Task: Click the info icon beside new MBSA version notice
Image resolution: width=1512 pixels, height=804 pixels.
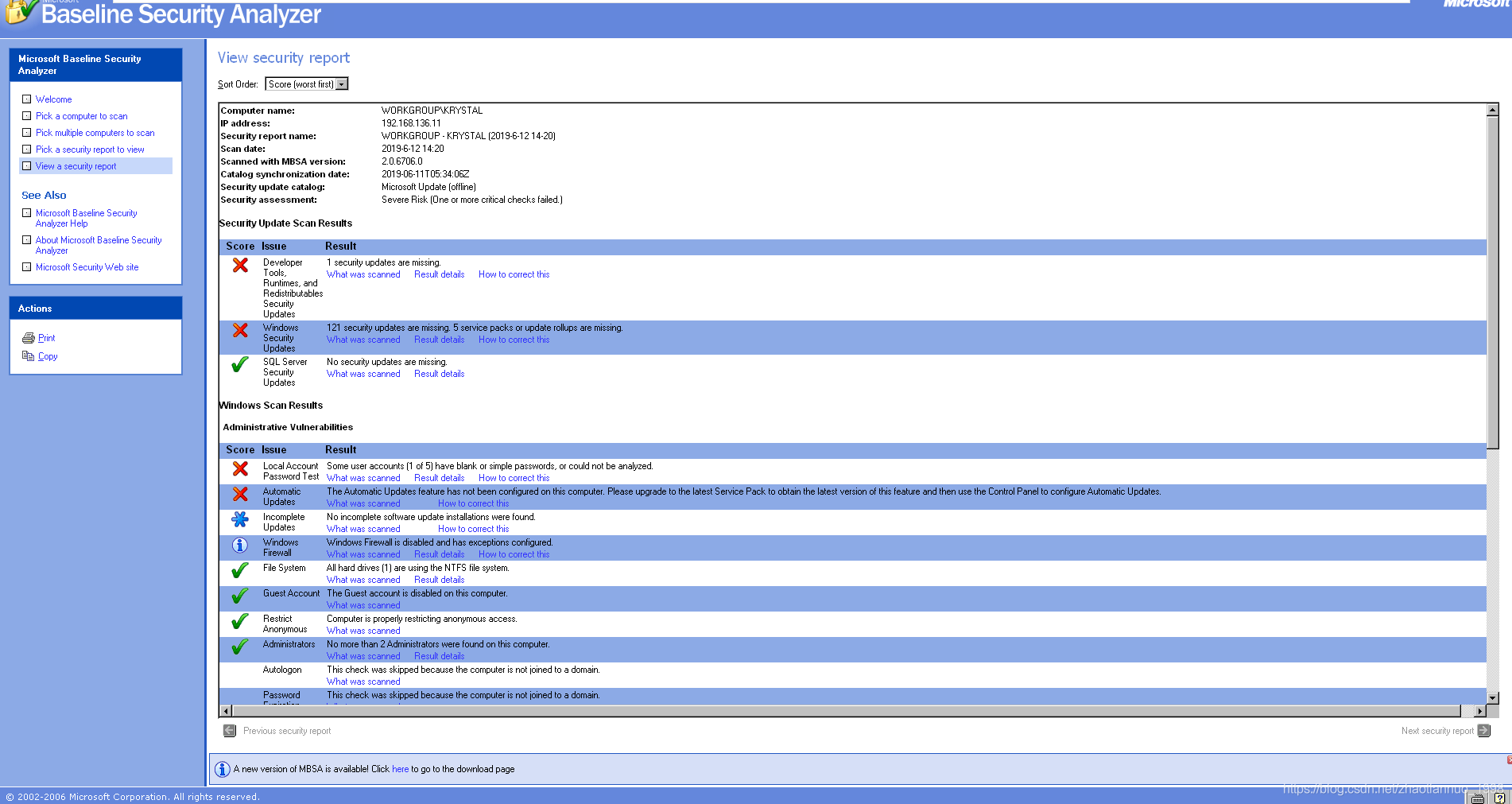Action: [x=223, y=769]
